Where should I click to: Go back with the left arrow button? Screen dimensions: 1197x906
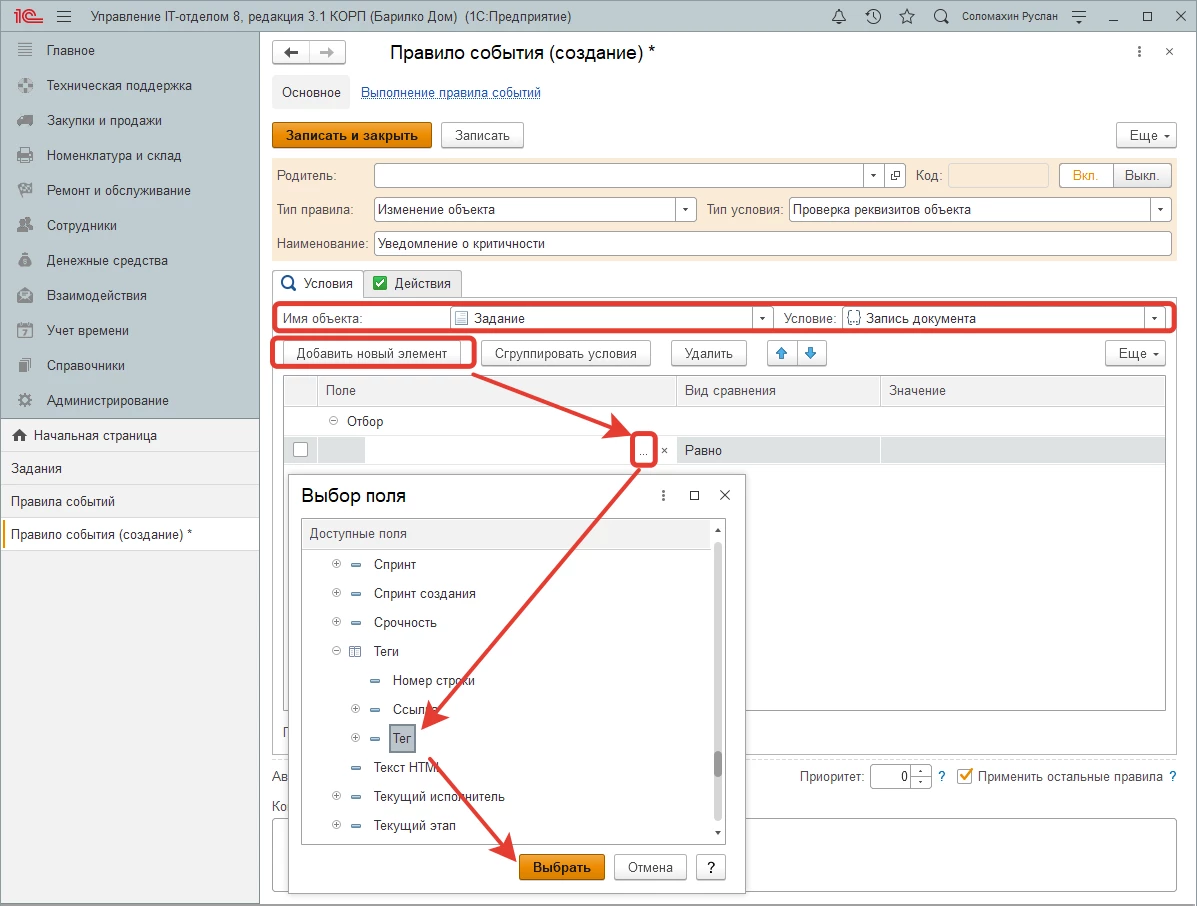291,52
